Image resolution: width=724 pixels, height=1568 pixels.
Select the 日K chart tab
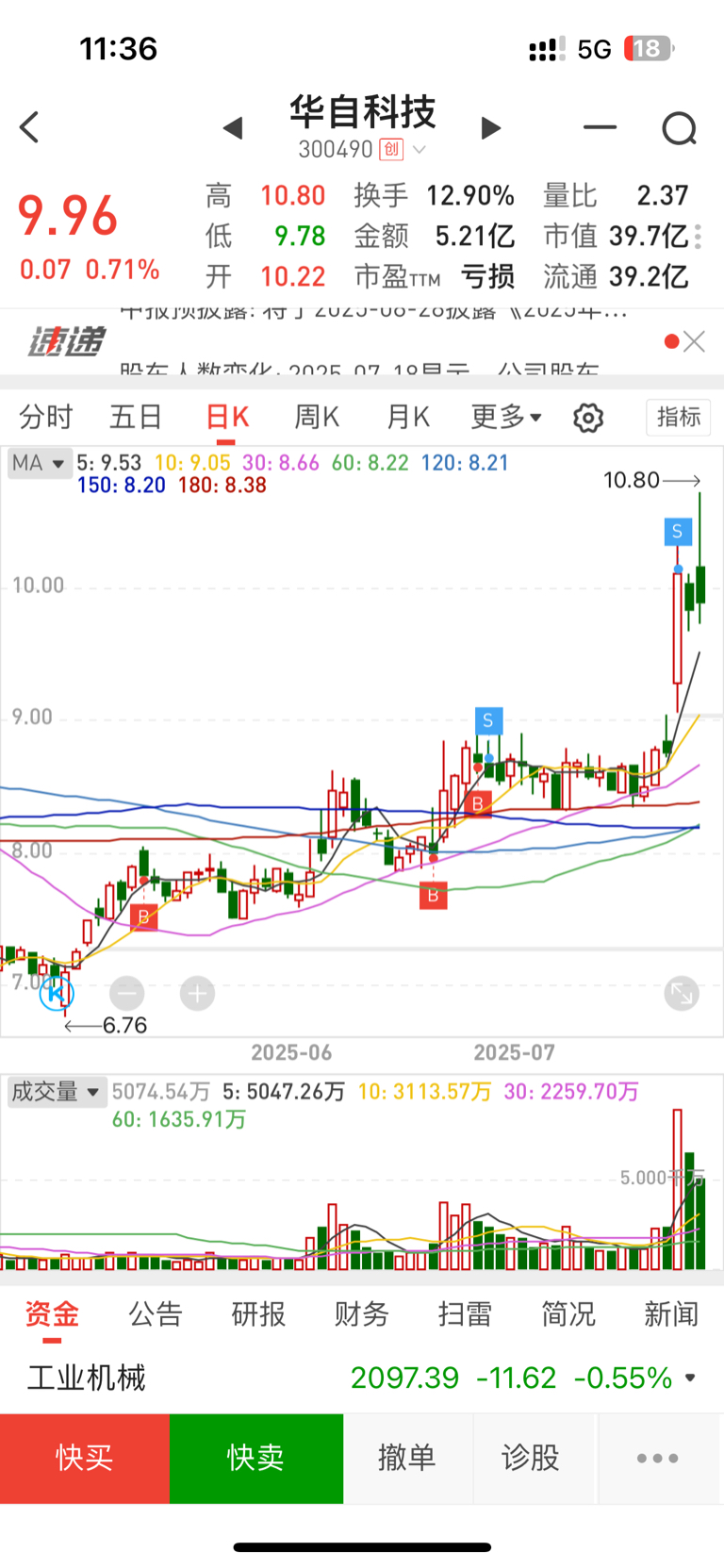pos(227,417)
